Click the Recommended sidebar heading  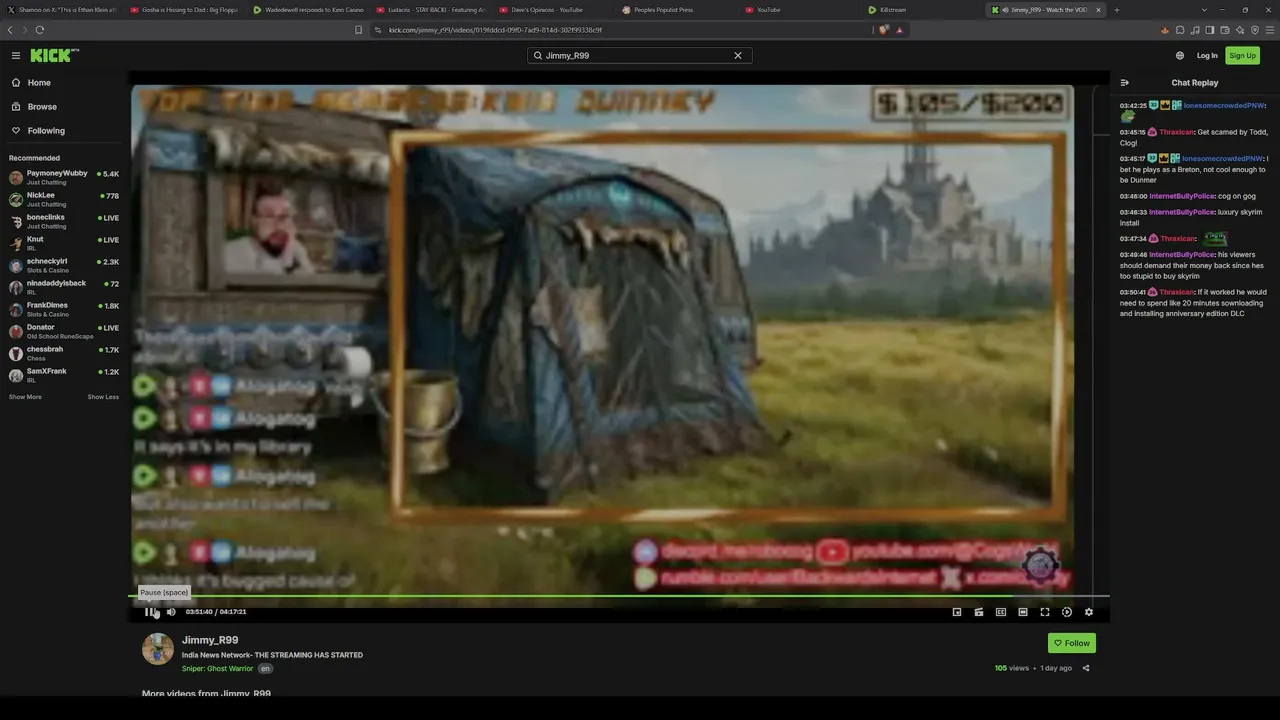click(x=34, y=158)
